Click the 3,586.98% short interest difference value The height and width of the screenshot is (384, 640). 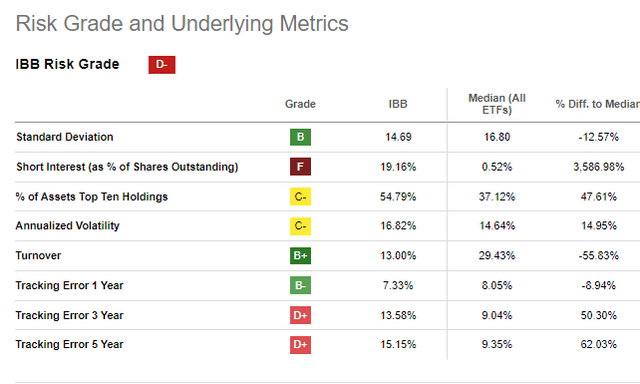tap(598, 167)
